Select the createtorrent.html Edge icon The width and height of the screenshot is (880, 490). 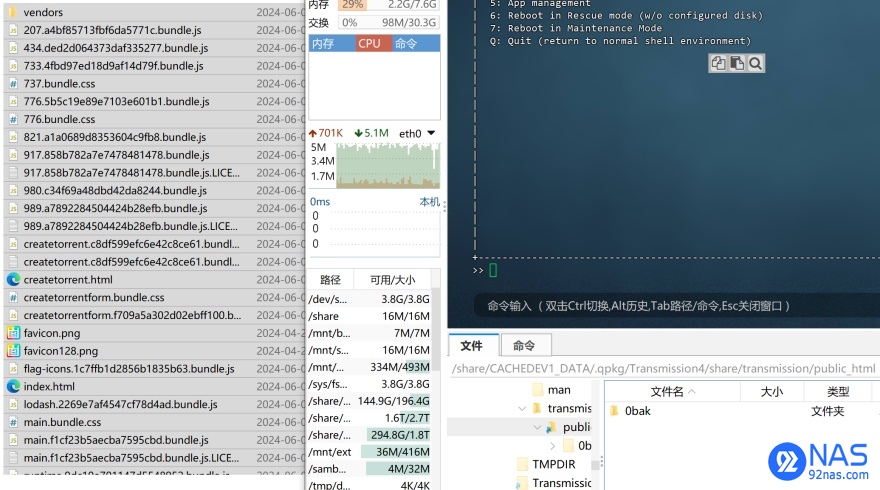[13, 279]
